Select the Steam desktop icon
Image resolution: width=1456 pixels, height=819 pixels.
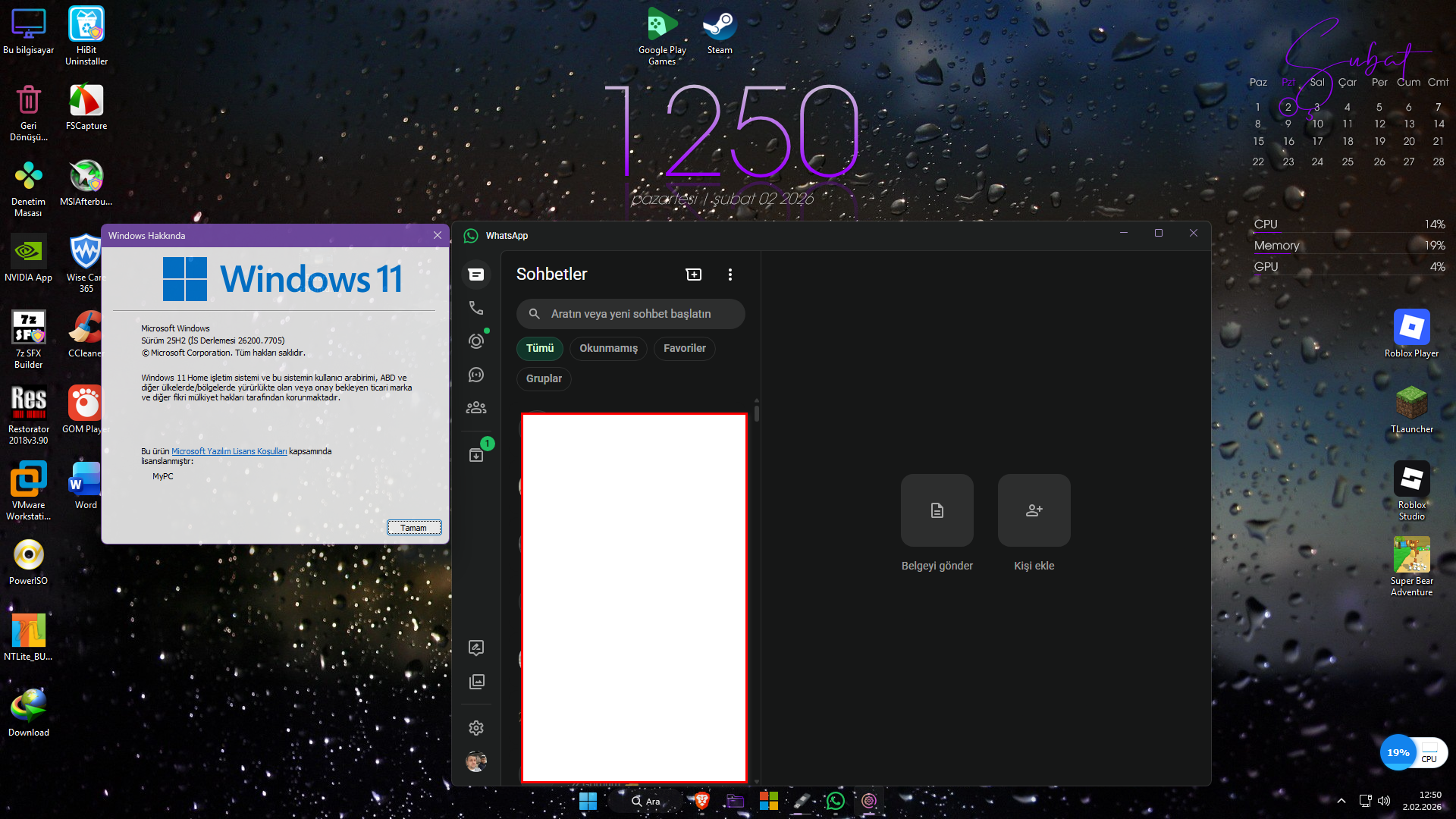click(720, 31)
